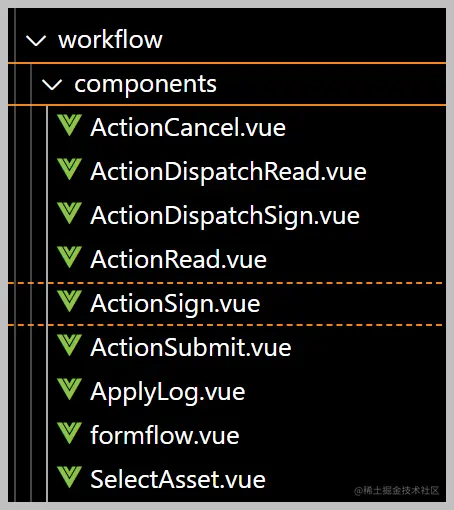Image resolution: width=454 pixels, height=510 pixels.
Task: Select the components folder label
Action: (145, 84)
